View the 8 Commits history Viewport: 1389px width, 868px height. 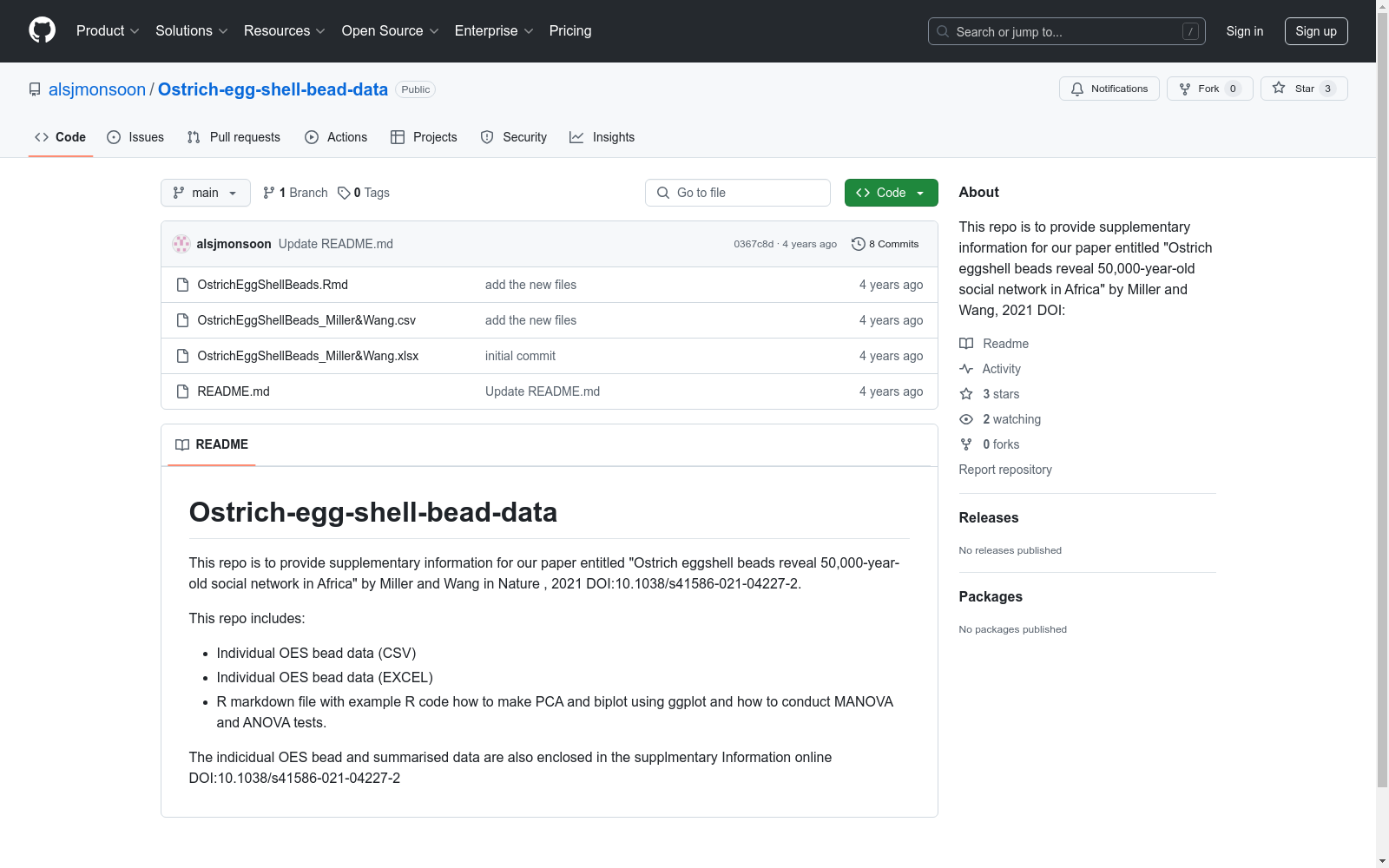pyautogui.click(x=885, y=244)
